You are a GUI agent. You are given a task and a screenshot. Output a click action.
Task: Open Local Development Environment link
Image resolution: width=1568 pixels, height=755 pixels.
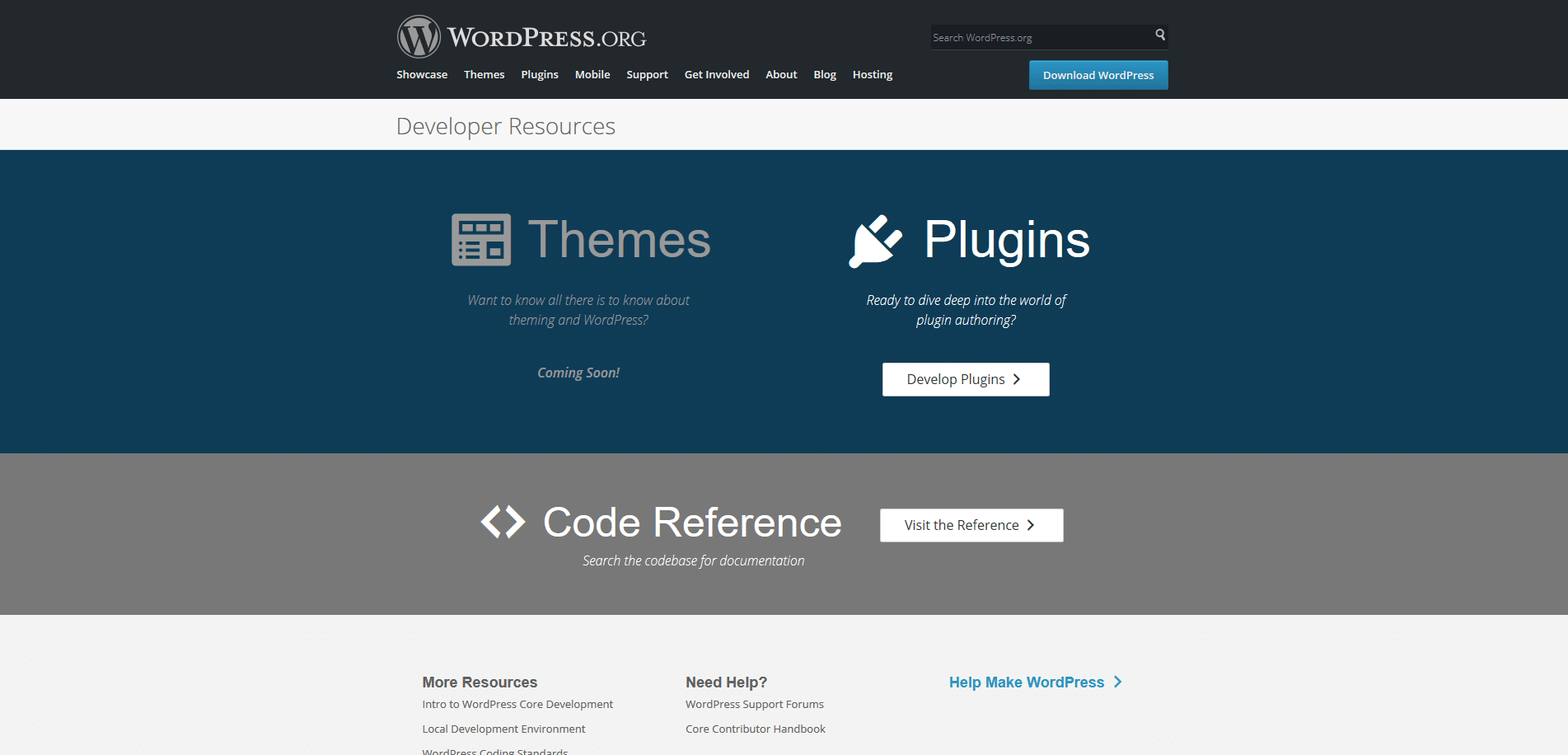point(503,729)
